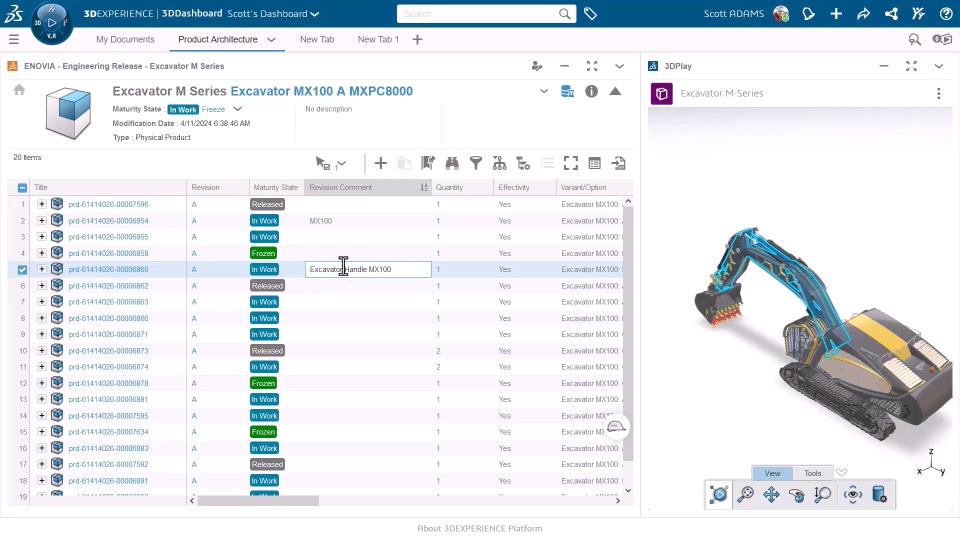
Task: Click Excavator MX100 A MXPC8000 title
Action: coord(321,91)
